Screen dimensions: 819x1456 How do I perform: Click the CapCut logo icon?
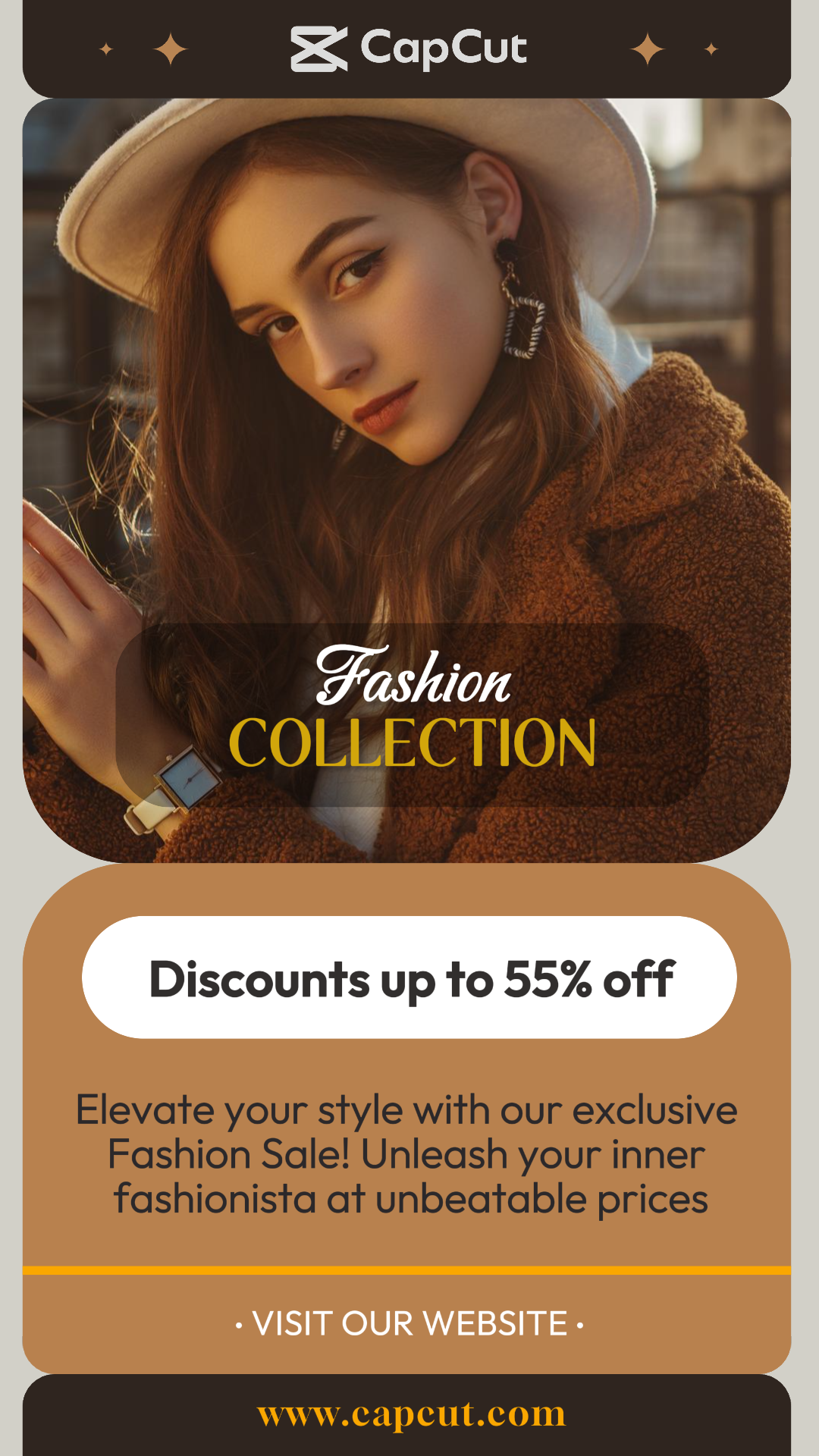click(x=319, y=49)
